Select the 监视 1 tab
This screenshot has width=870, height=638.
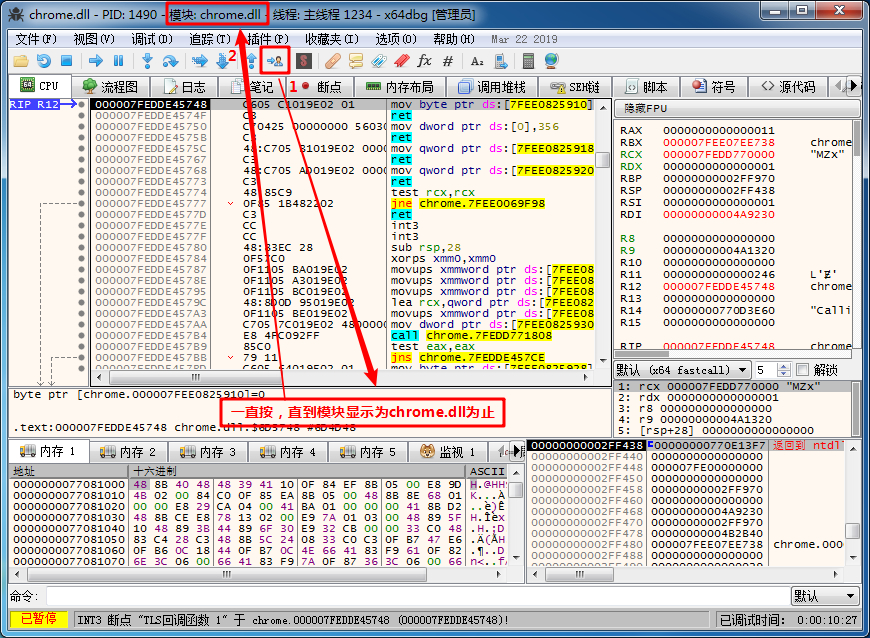447,452
